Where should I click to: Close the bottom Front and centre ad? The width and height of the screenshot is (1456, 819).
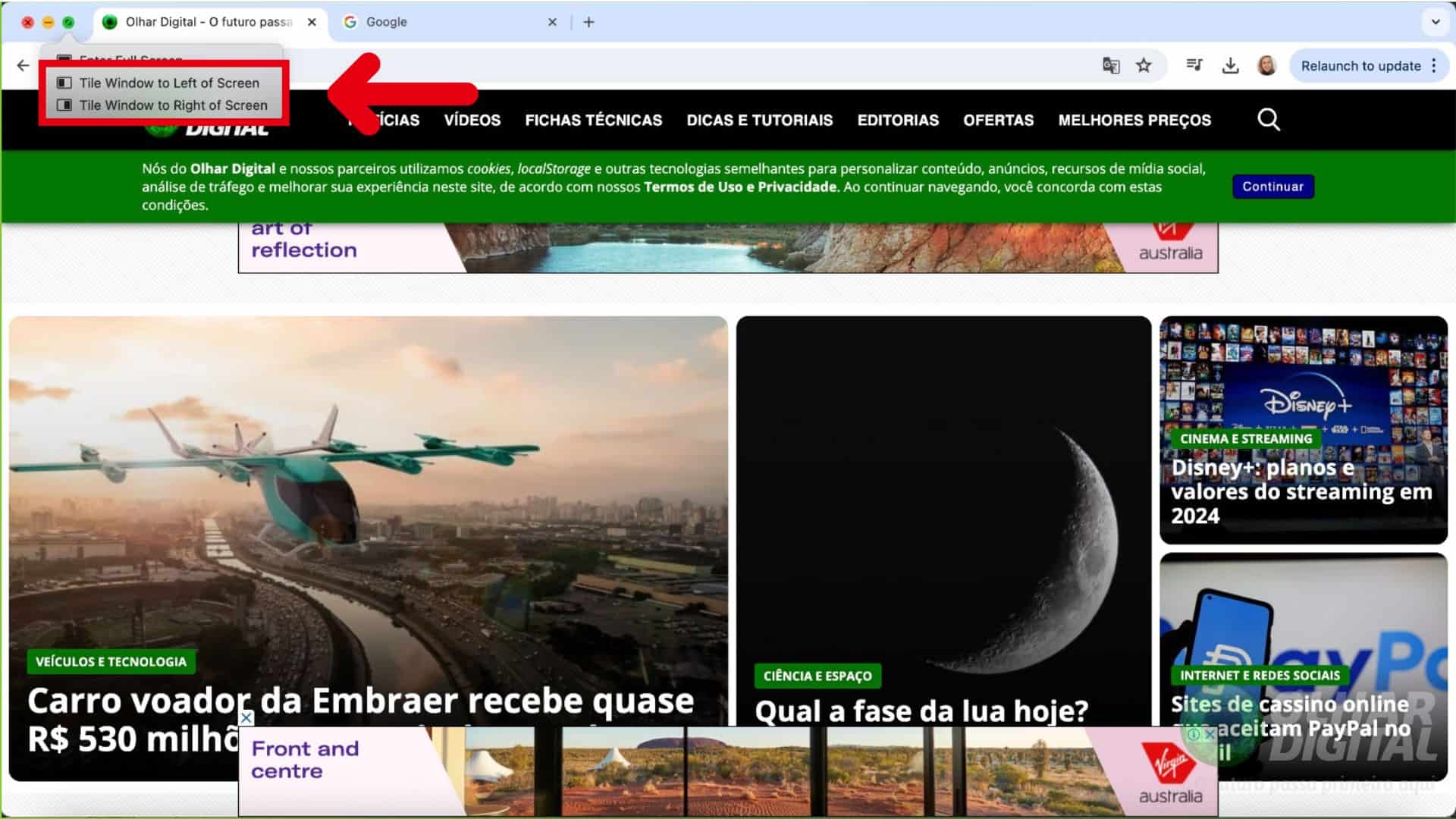pyautogui.click(x=246, y=717)
